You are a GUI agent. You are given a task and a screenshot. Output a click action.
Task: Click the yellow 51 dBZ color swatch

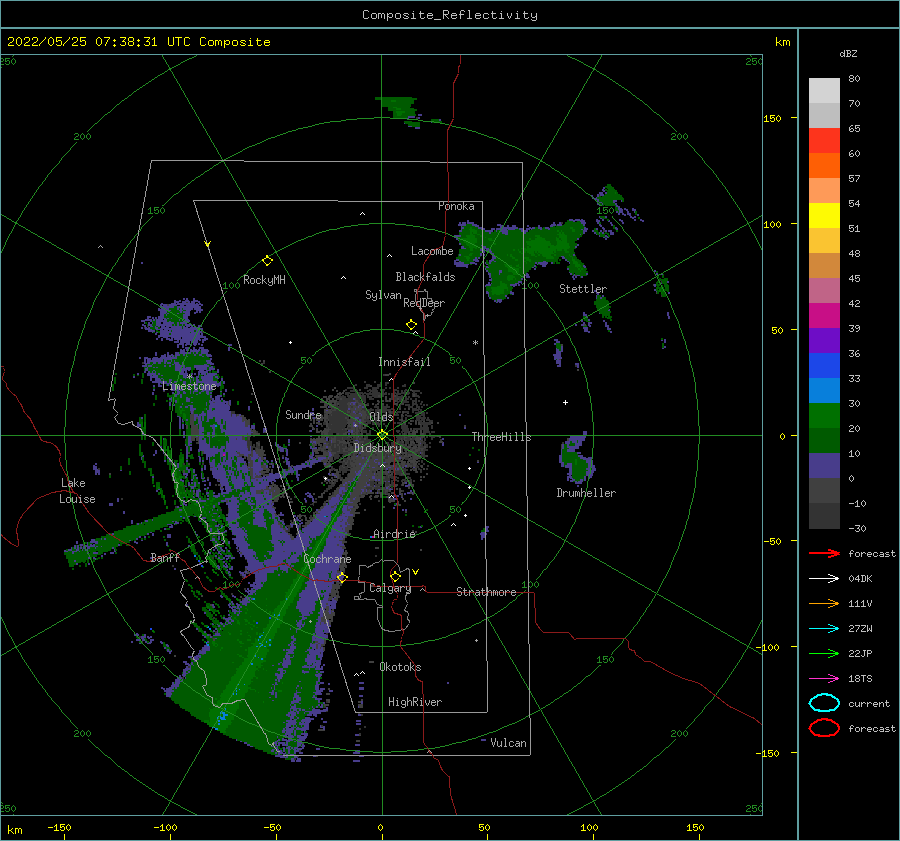(x=824, y=216)
